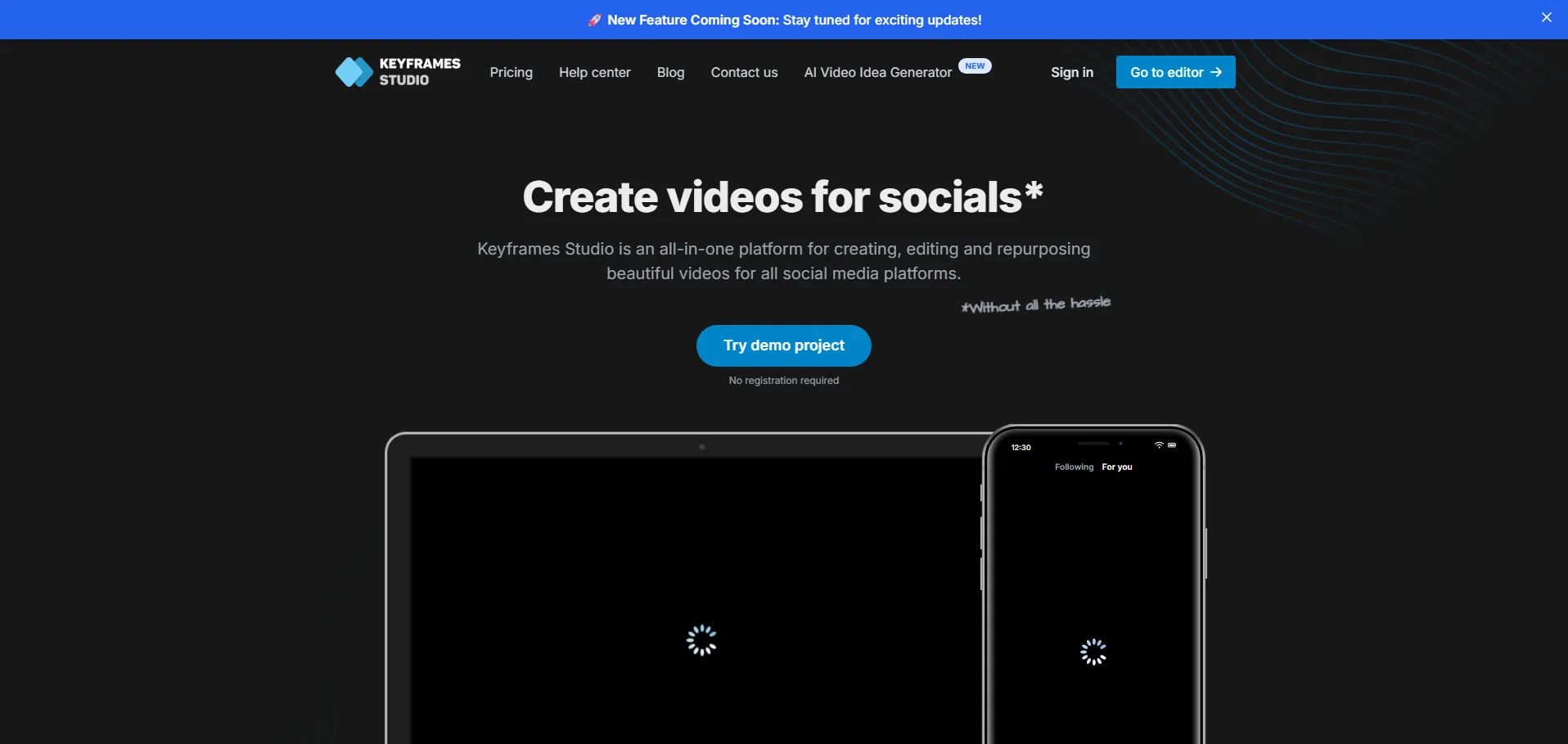Select the For you tab on the phone mockup

pyautogui.click(x=1116, y=467)
